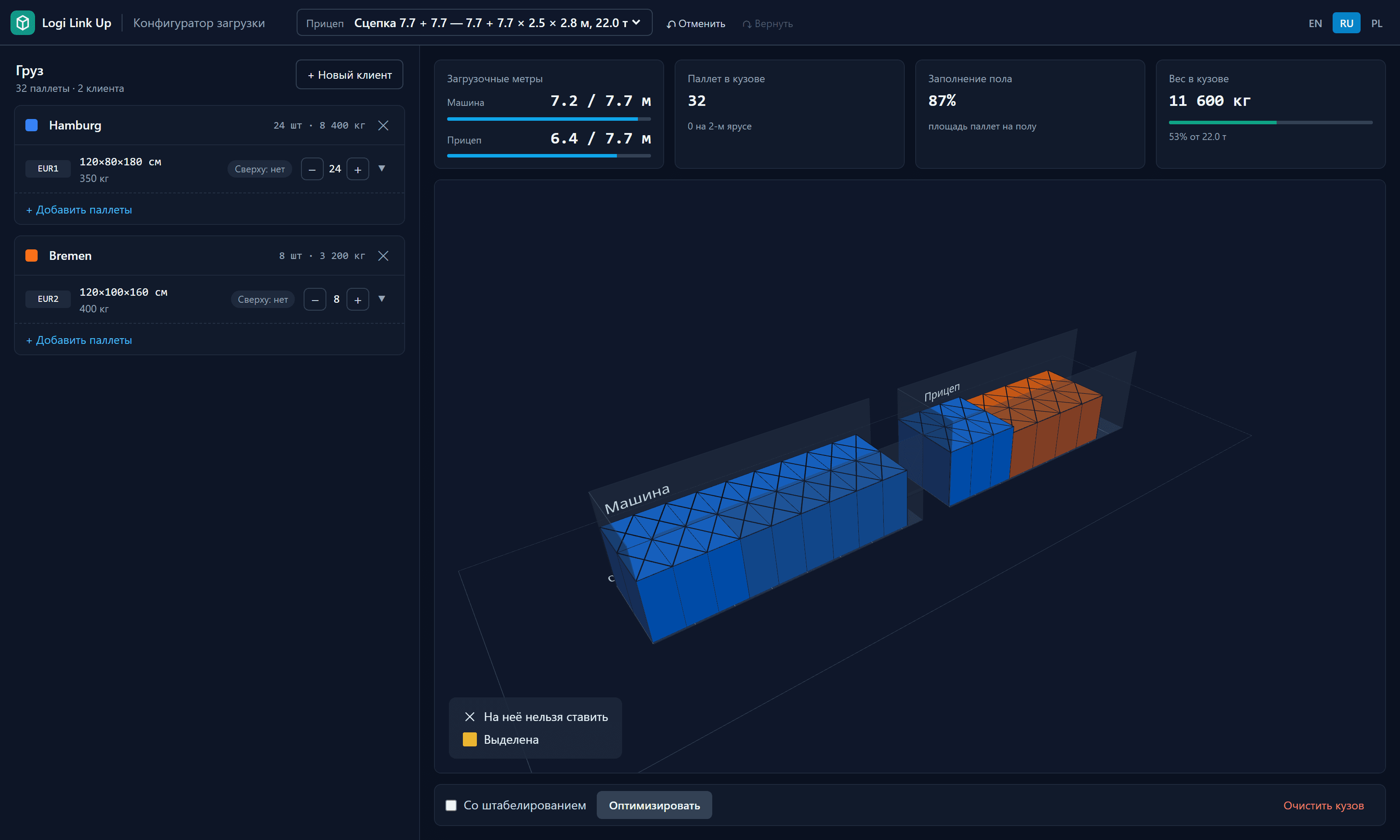
Task: Click Отменить undo button
Action: click(696, 24)
